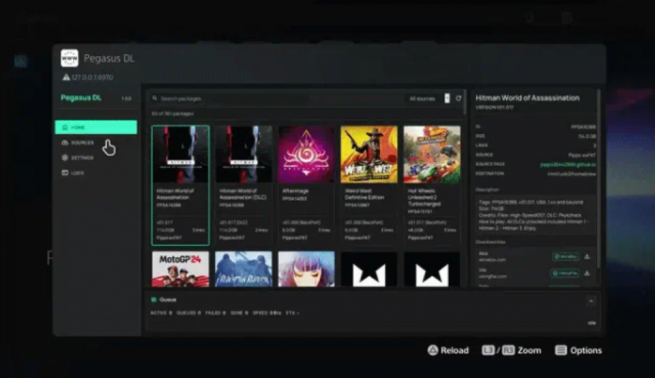Click the source page hyperlink in details
655x378 pixels.
click(x=568, y=165)
